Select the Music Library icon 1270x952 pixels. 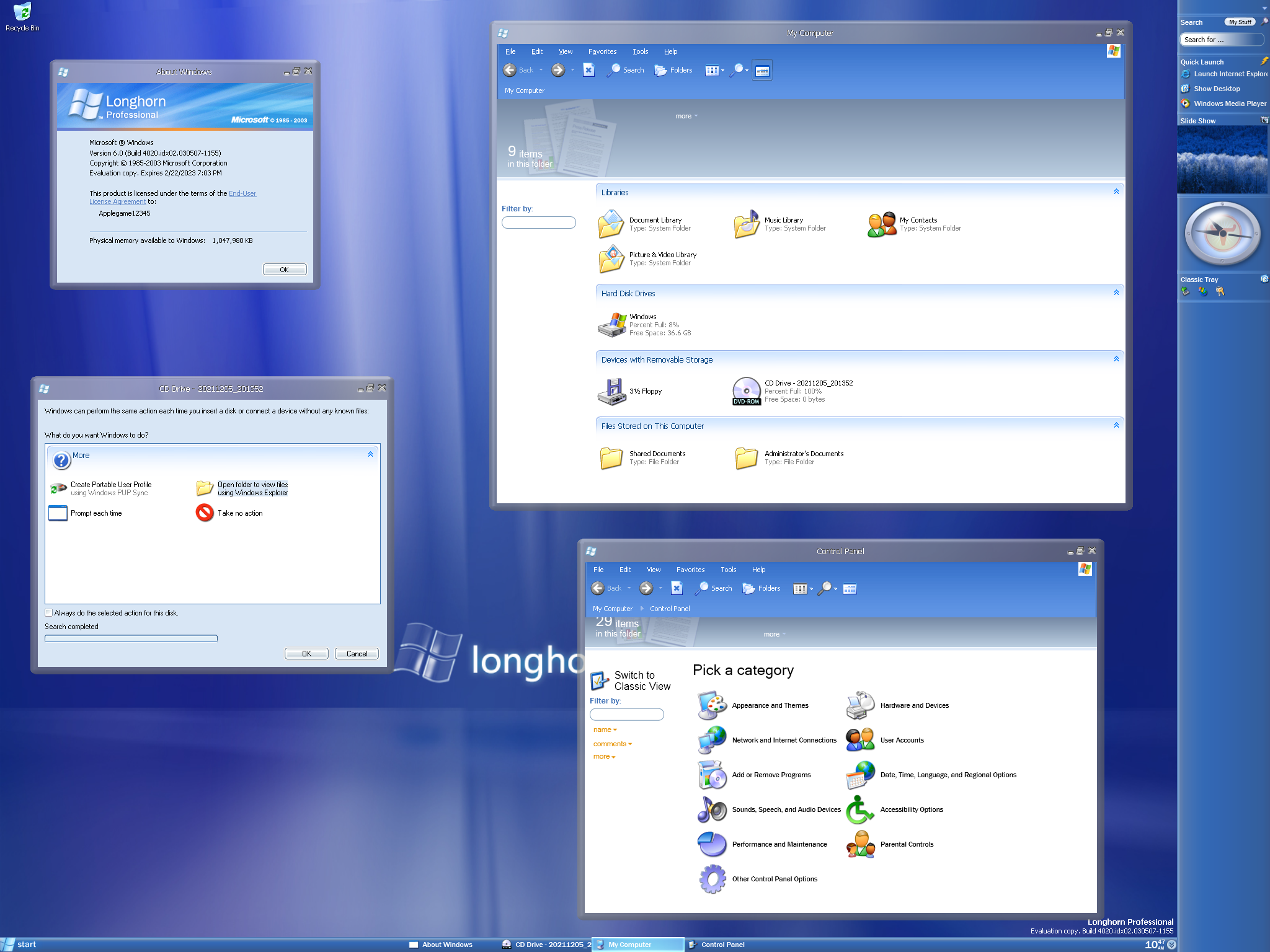tap(745, 223)
